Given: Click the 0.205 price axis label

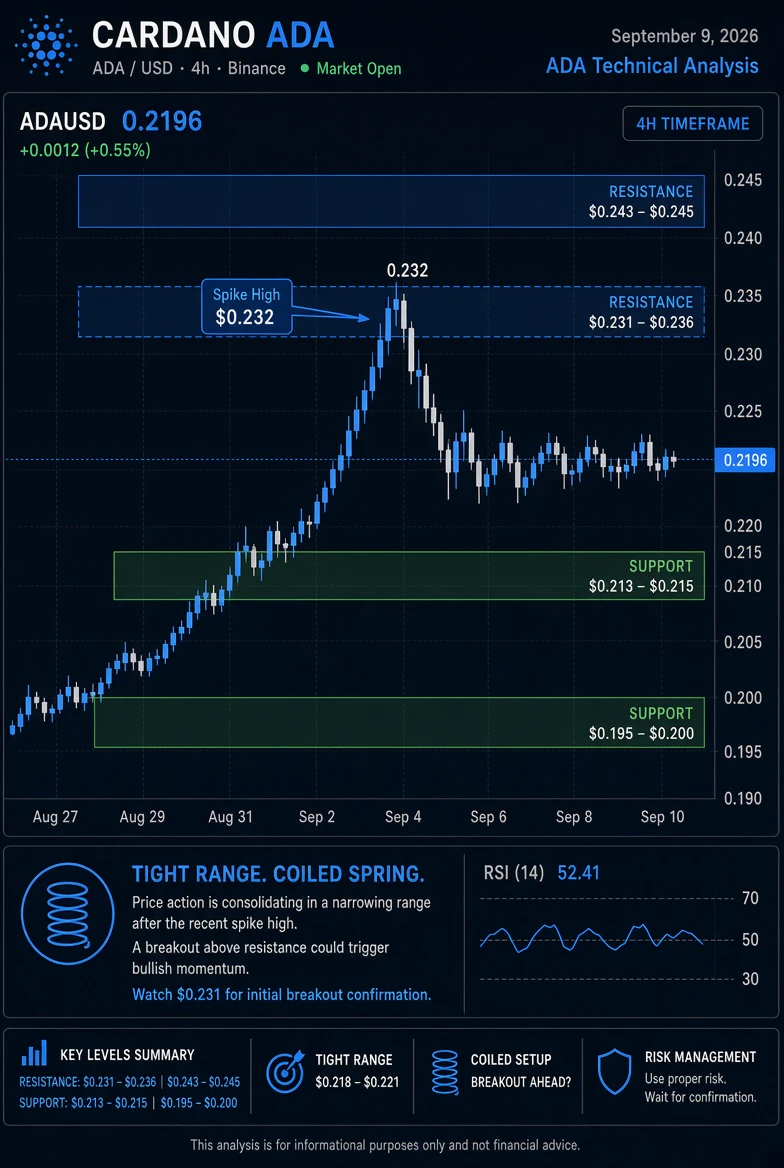Looking at the screenshot, I should click(742, 642).
